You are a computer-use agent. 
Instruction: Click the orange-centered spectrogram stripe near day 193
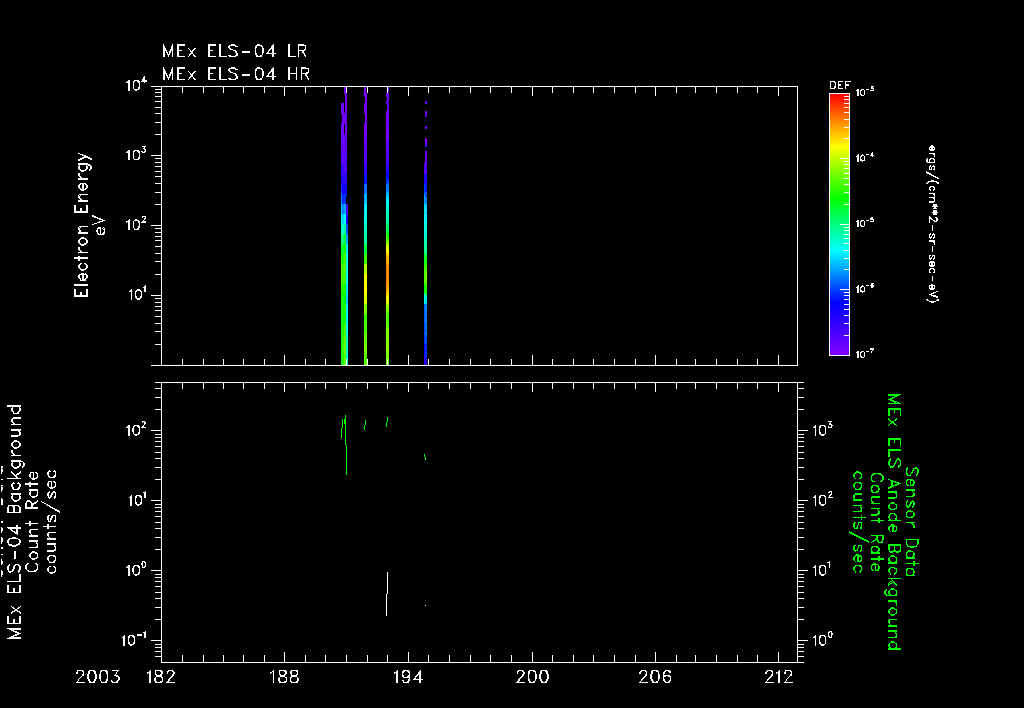387,225
